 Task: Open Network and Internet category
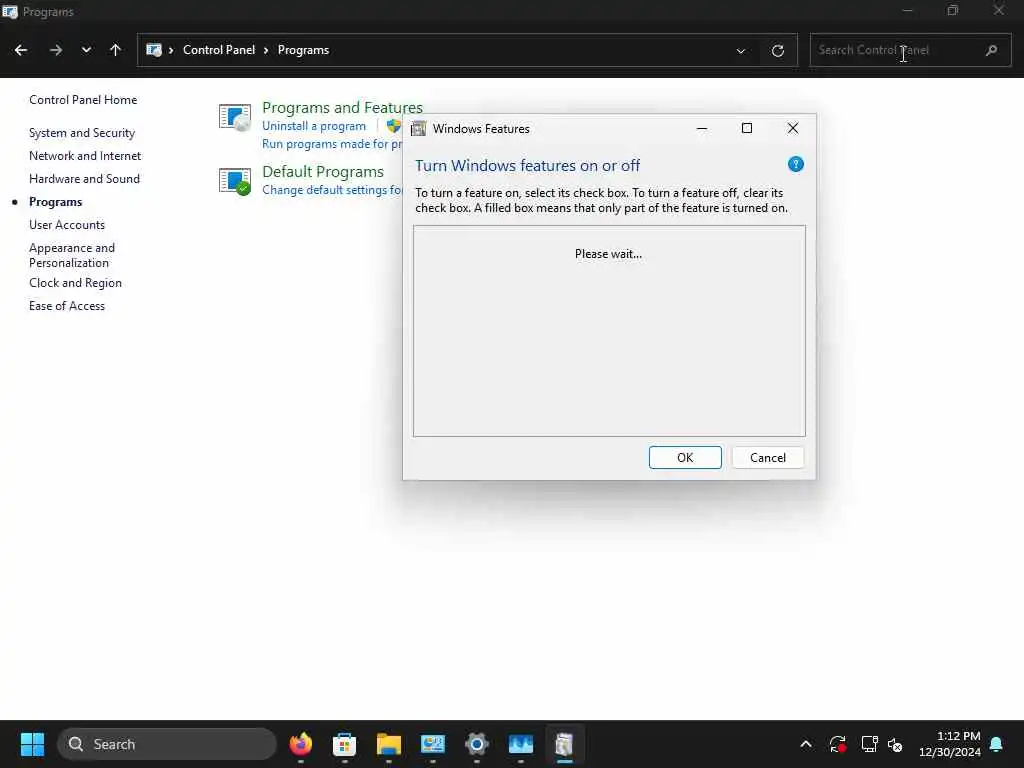85,156
